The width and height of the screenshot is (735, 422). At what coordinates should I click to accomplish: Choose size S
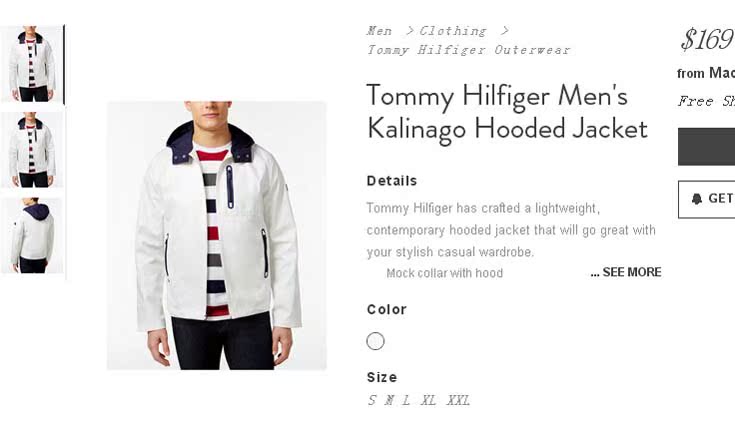click(372, 400)
